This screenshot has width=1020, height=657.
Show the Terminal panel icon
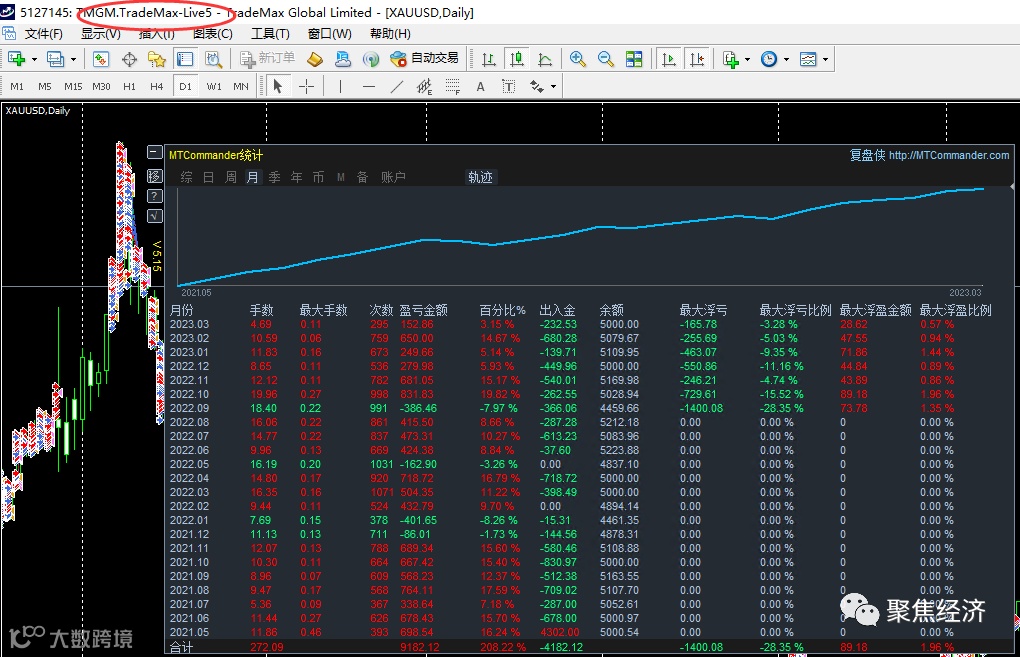point(185,59)
